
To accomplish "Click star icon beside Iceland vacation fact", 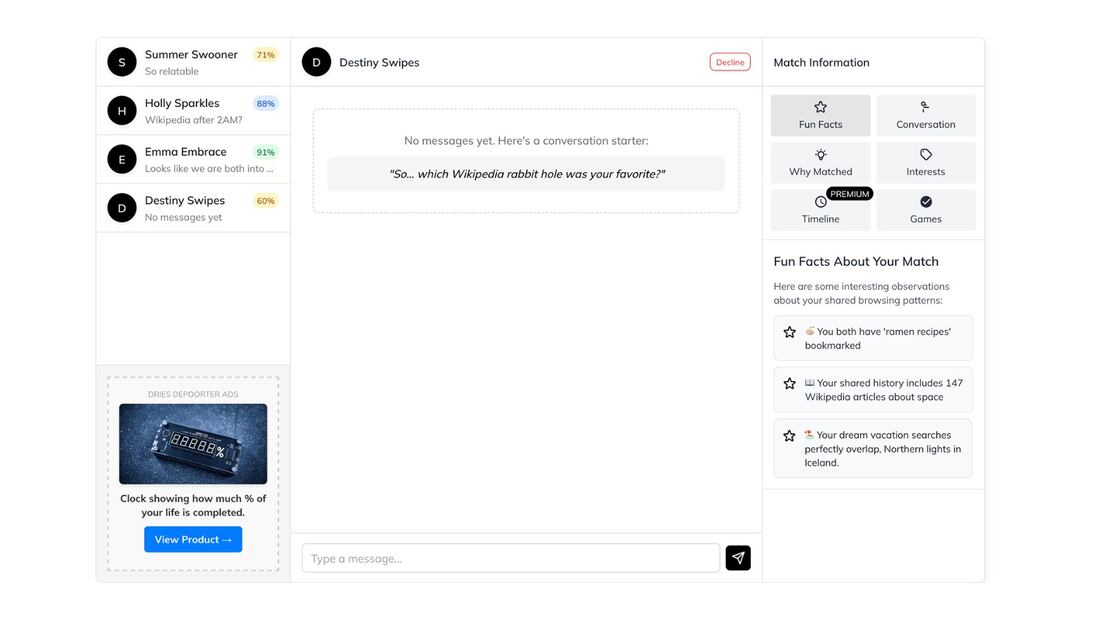I will click(789, 436).
